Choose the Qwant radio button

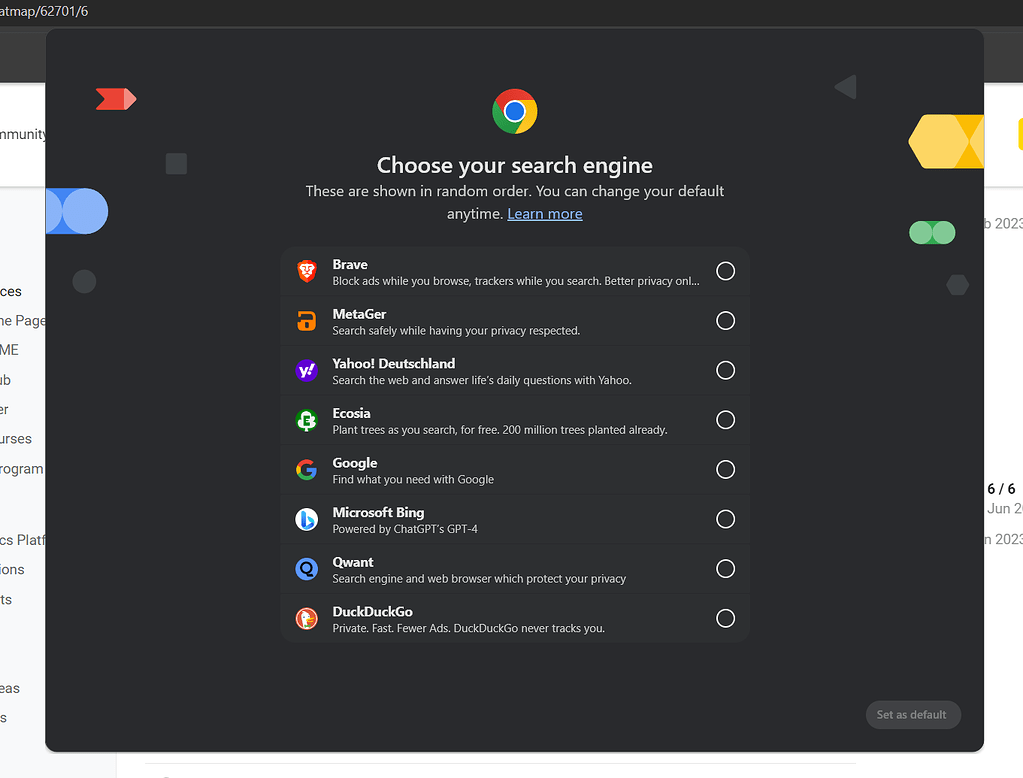726,569
